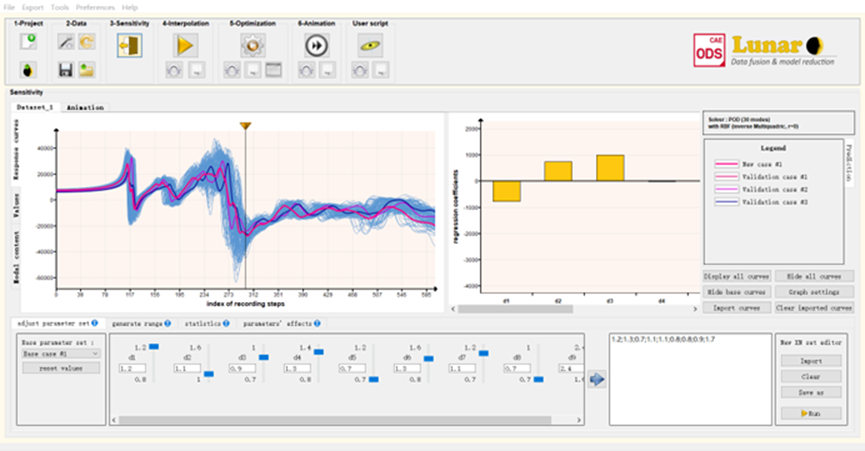Click the d4 value input field
Screen dimensions: 865x451
click(x=297, y=368)
